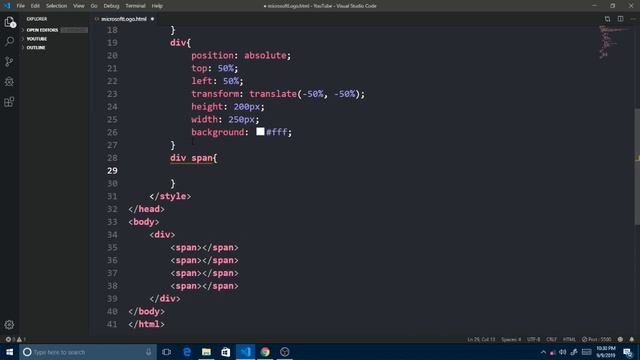This screenshot has width=640, height=360.
Task: Open the Terminal menu
Action: tap(135, 6)
